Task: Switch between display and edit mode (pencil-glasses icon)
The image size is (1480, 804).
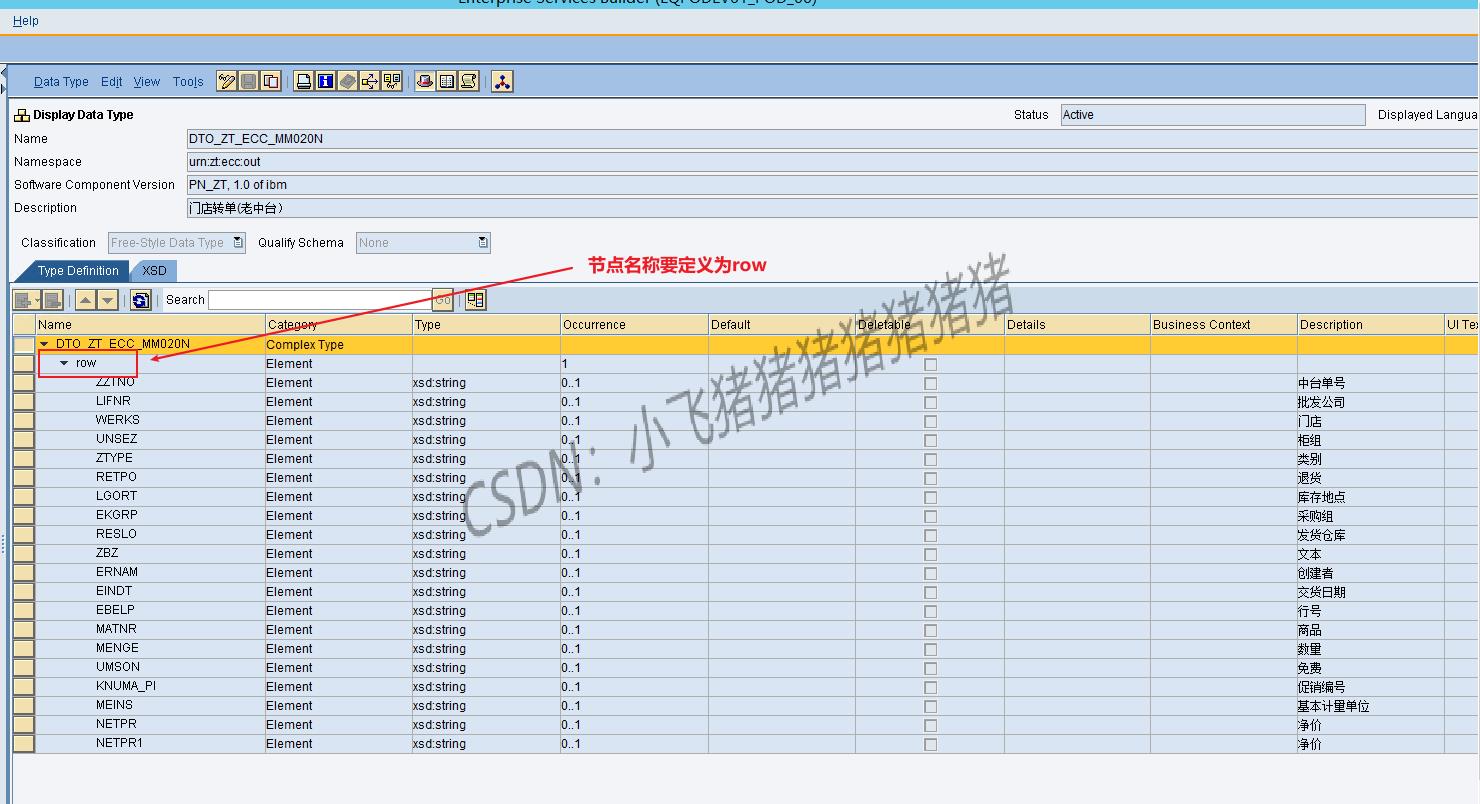Action: [228, 82]
